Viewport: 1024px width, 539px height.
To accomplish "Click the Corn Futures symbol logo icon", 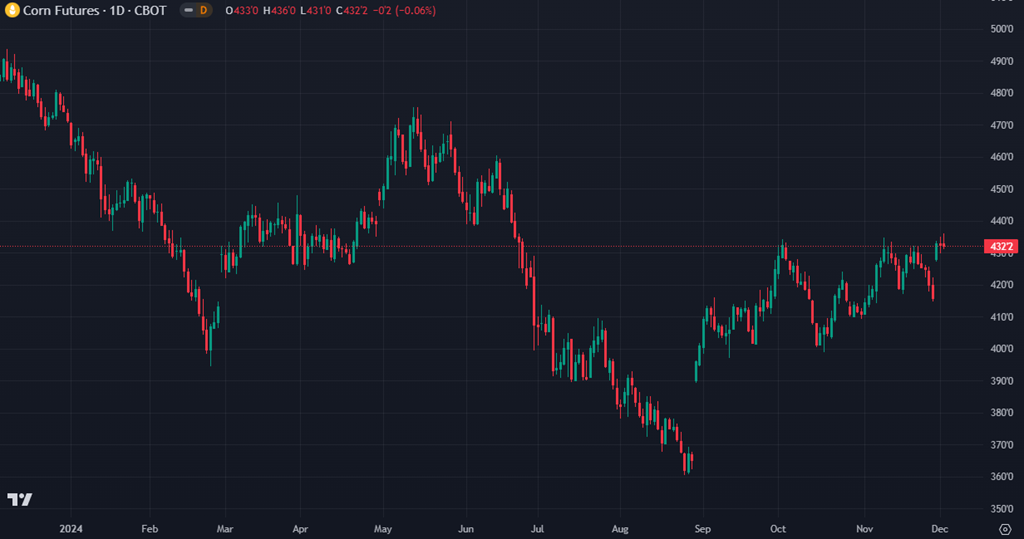I will 13,10.
